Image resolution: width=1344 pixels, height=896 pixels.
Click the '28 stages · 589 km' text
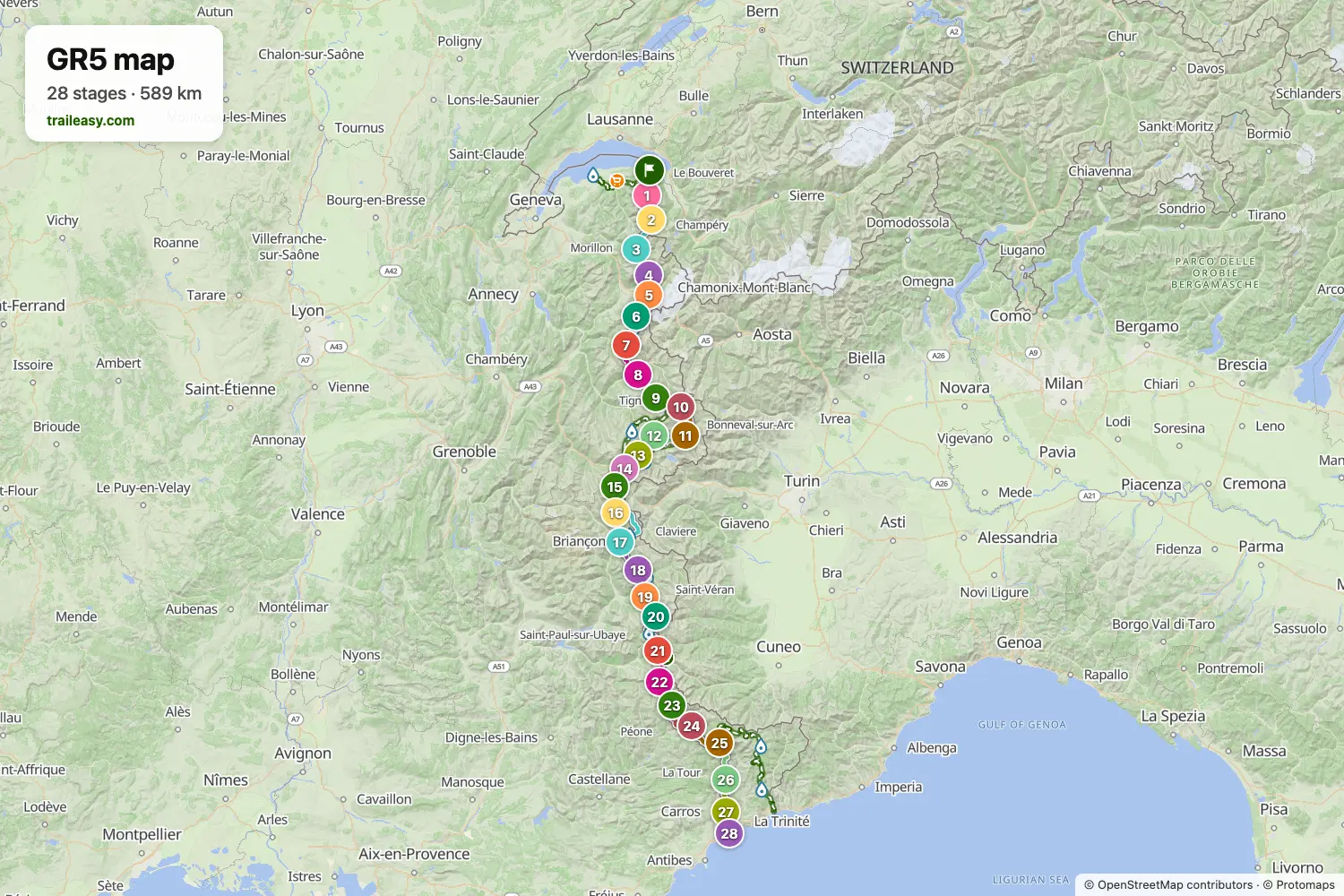point(124,93)
